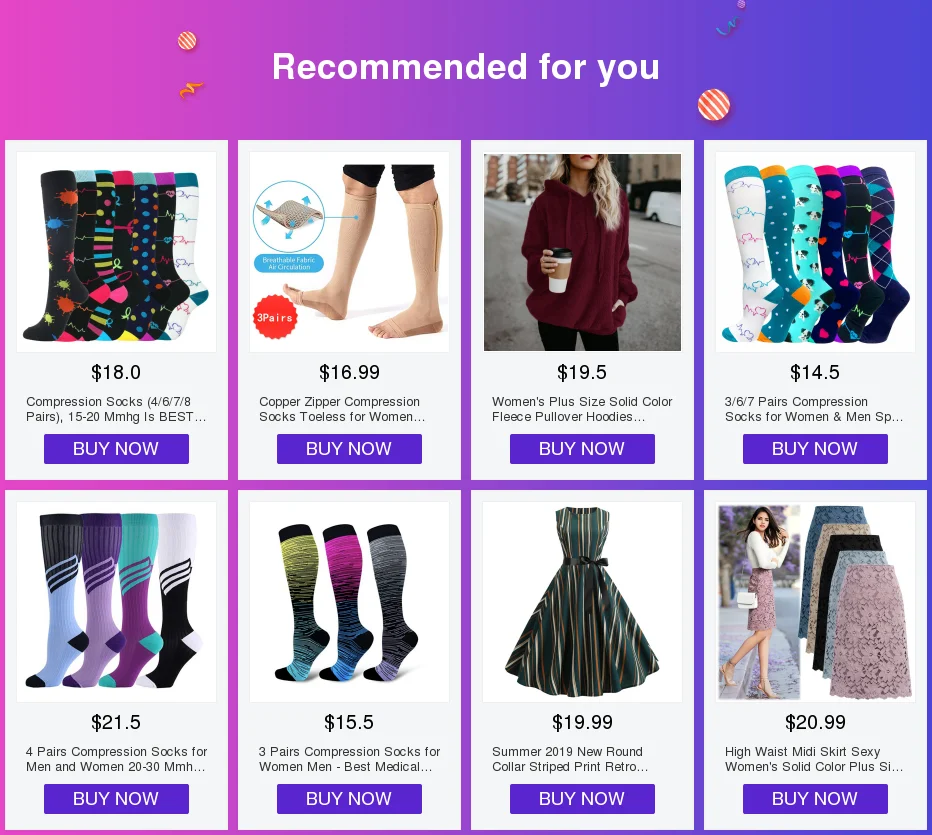View the burgundy hoodie product photo
The width and height of the screenshot is (932, 835).
click(x=582, y=252)
